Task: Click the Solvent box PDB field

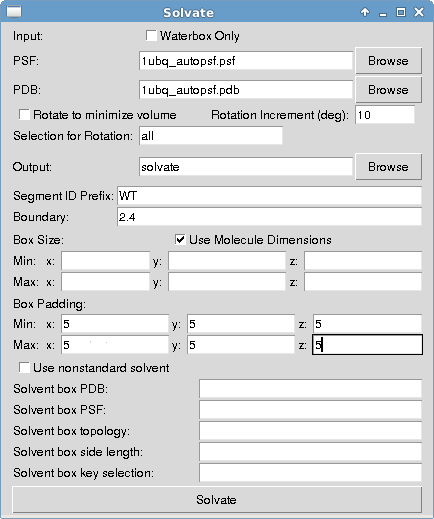Action: 310,389
